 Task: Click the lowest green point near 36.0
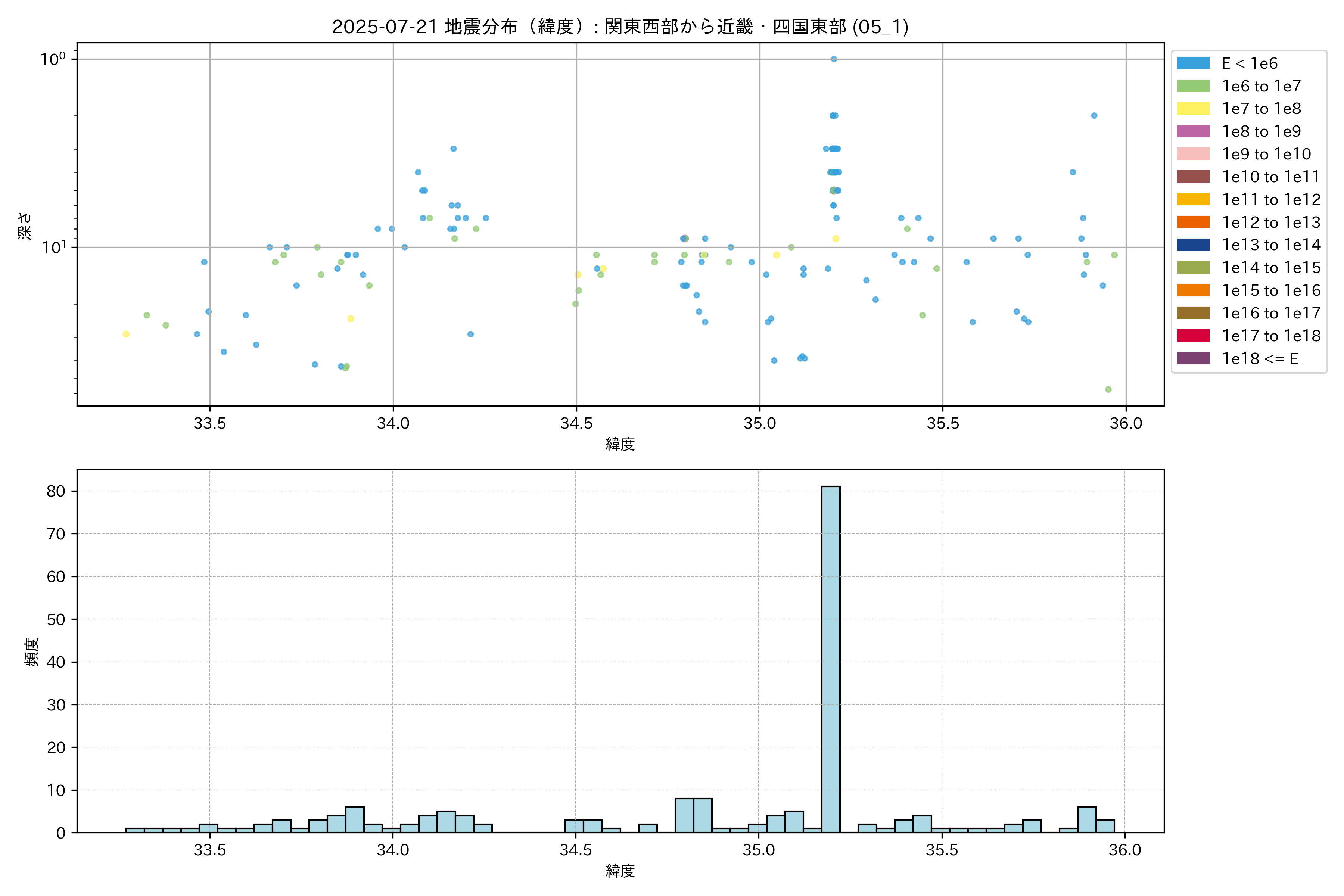tap(1108, 389)
